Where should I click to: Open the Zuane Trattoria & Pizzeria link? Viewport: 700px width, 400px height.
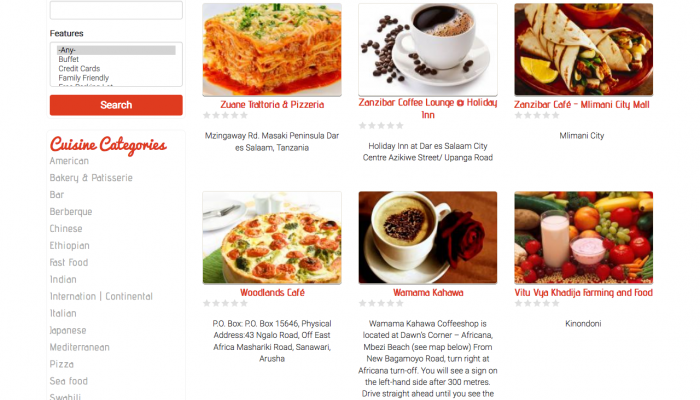[x=272, y=104]
